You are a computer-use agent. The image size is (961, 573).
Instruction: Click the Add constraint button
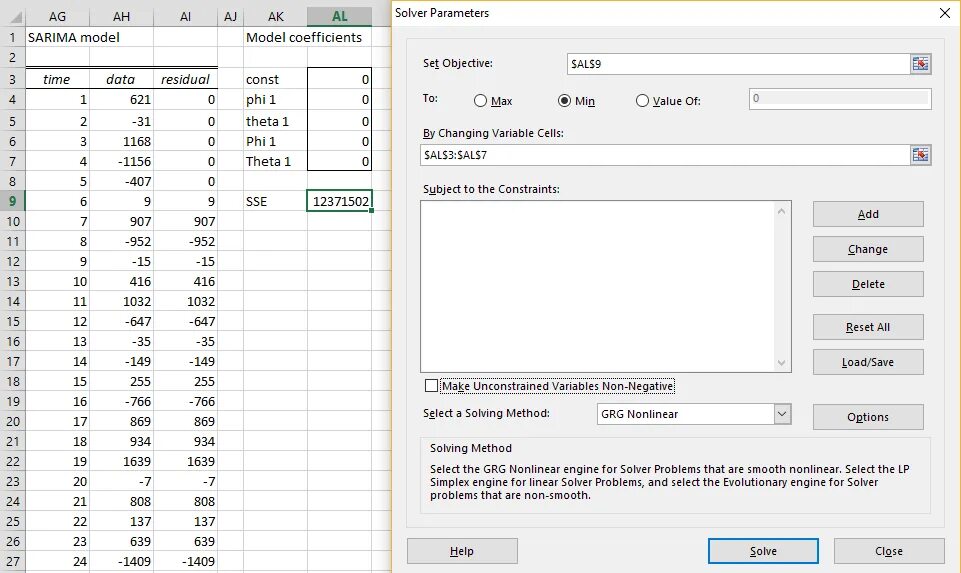click(868, 214)
